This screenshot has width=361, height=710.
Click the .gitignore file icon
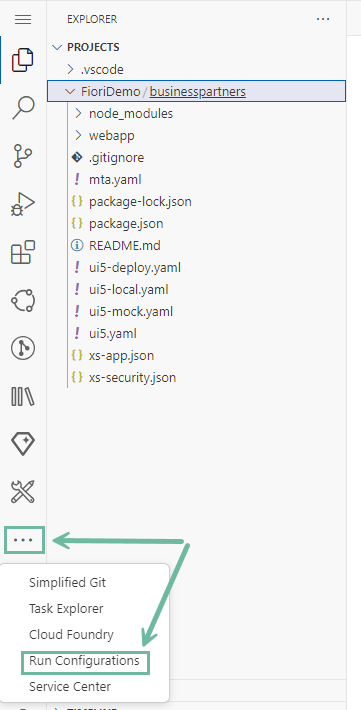[x=77, y=158]
